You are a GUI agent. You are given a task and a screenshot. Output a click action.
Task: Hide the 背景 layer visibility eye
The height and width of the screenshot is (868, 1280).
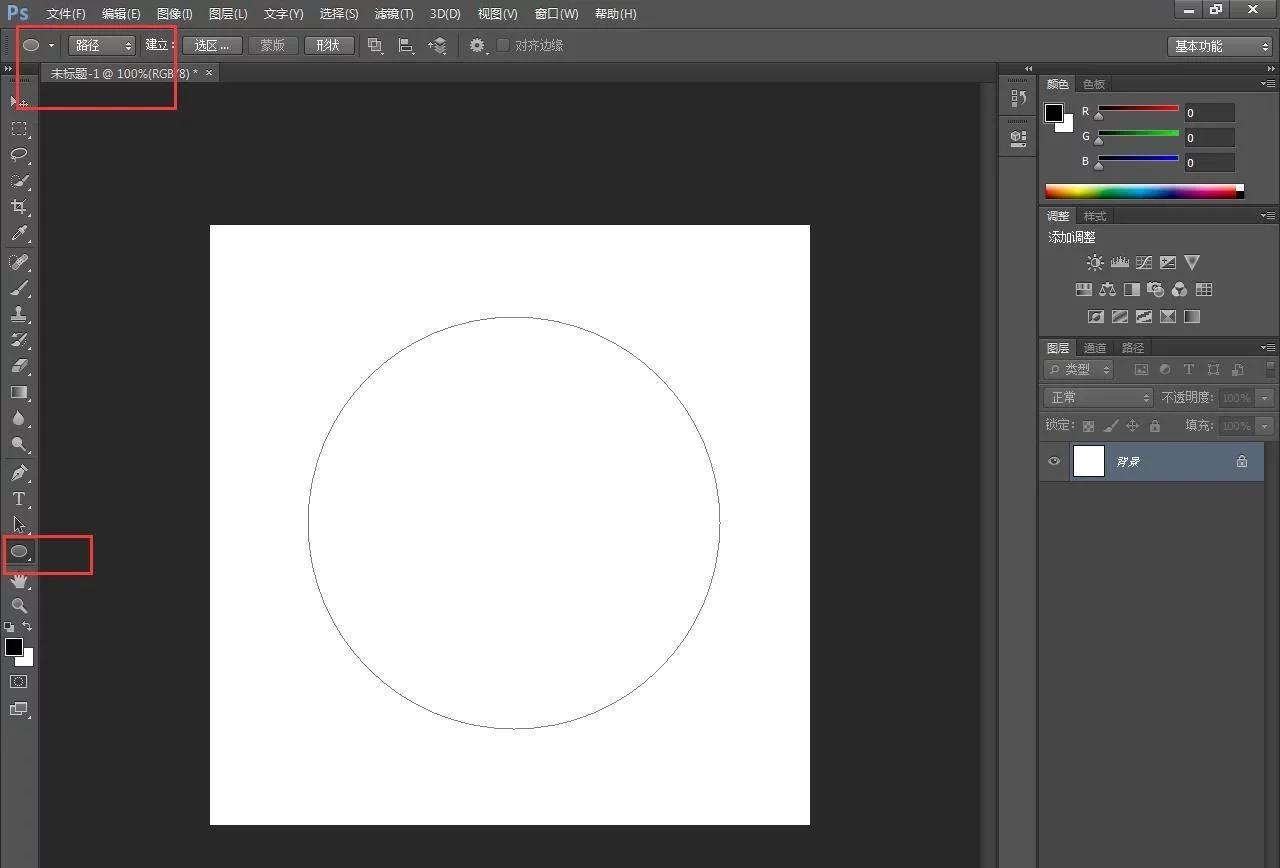tap(1053, 461)
